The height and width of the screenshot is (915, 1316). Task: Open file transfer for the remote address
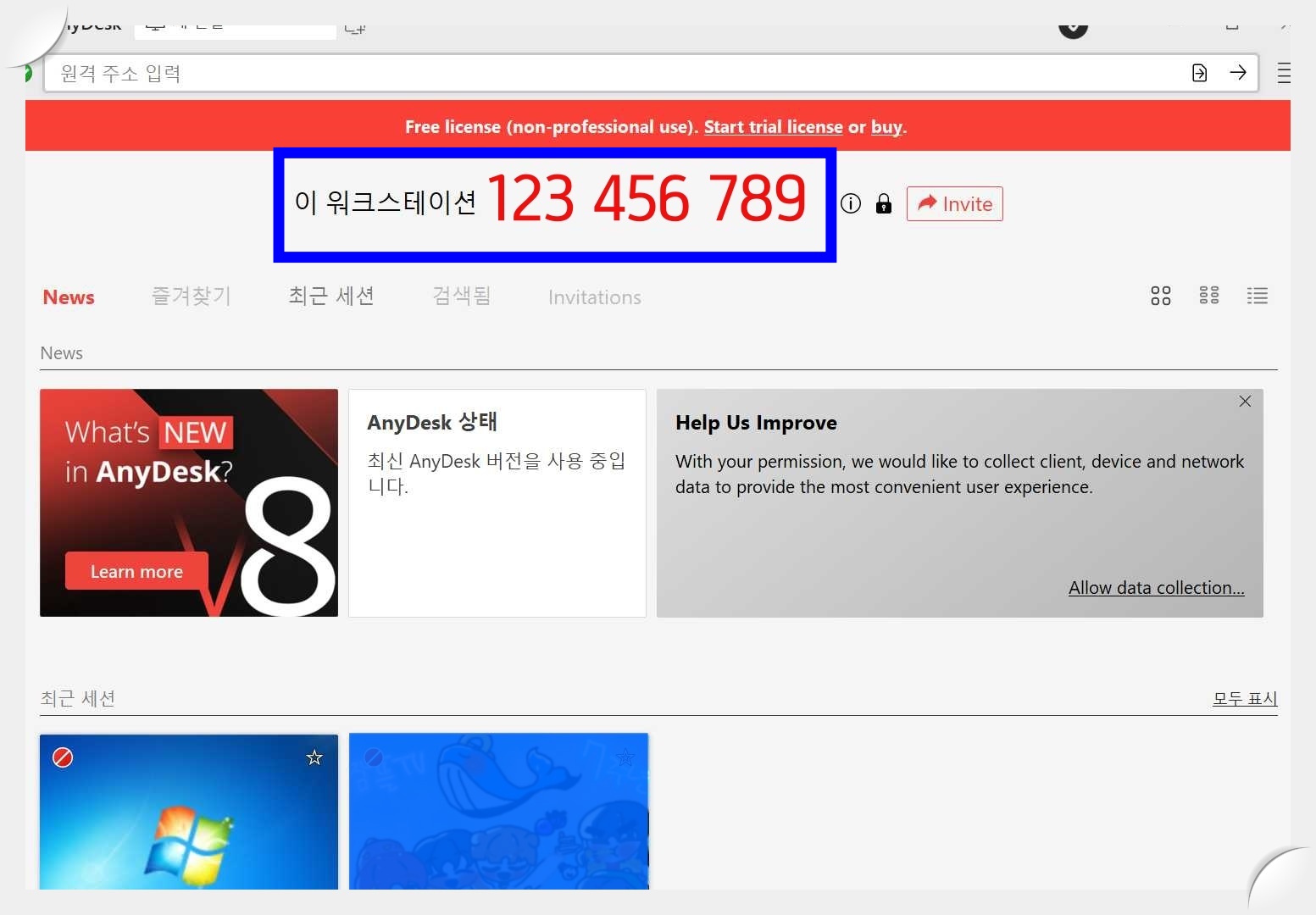[1199, 73]
